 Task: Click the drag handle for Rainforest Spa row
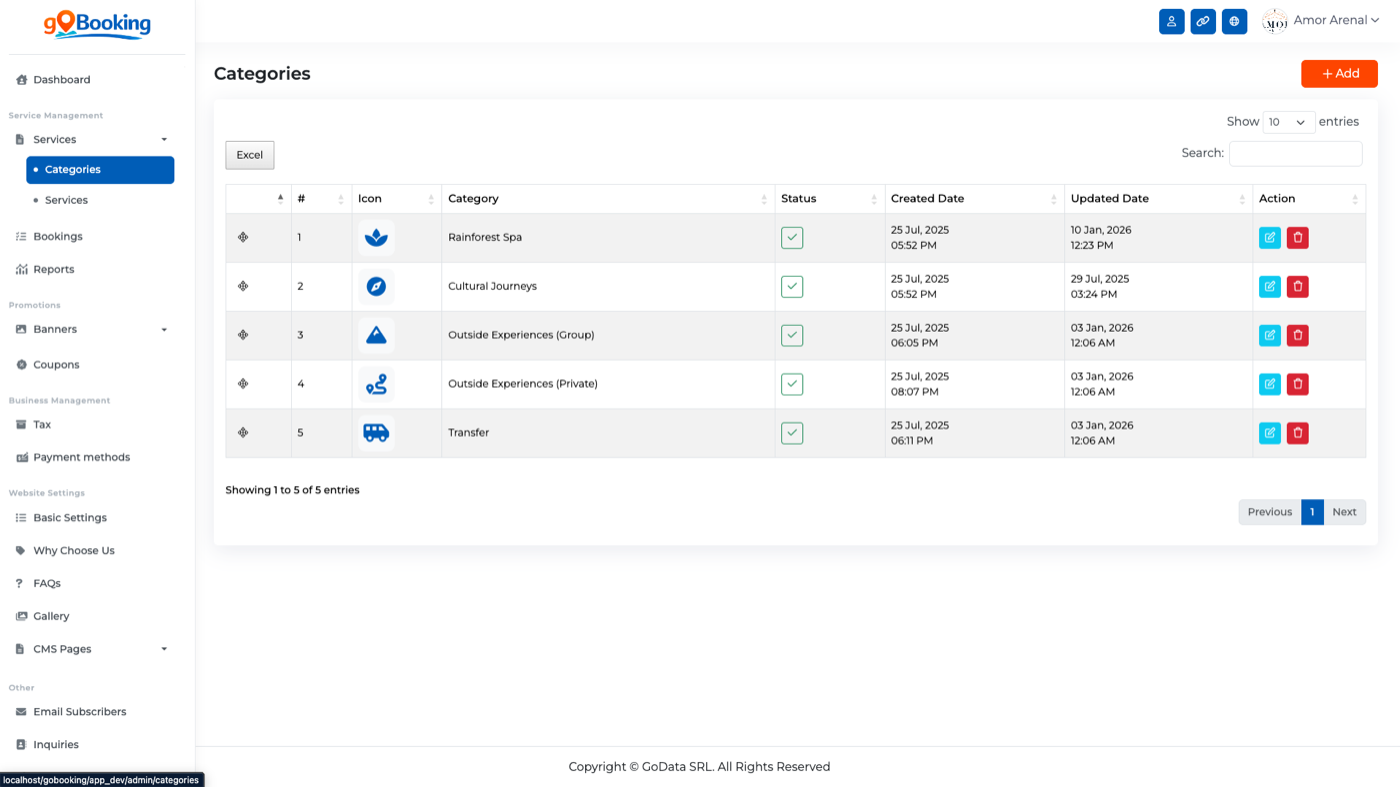[x=243, y=238]
